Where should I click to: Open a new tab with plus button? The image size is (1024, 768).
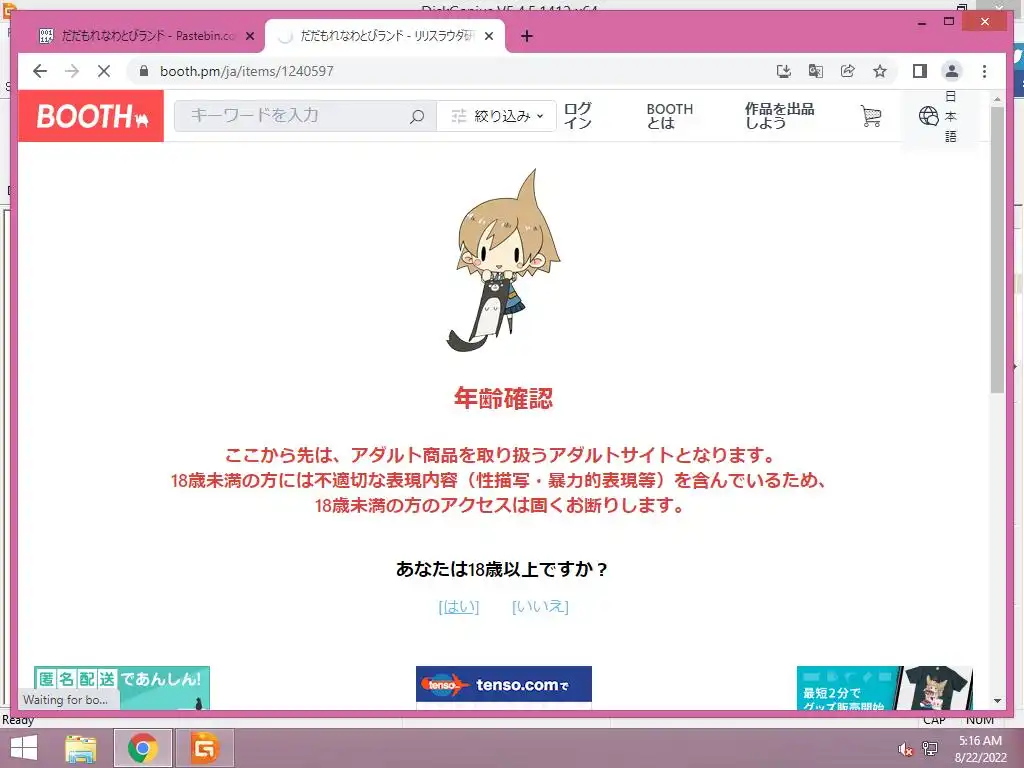tap(526, 37)
